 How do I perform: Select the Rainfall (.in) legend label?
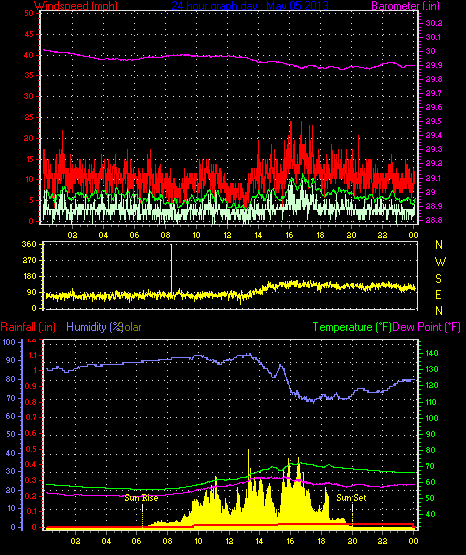[28, 327]
